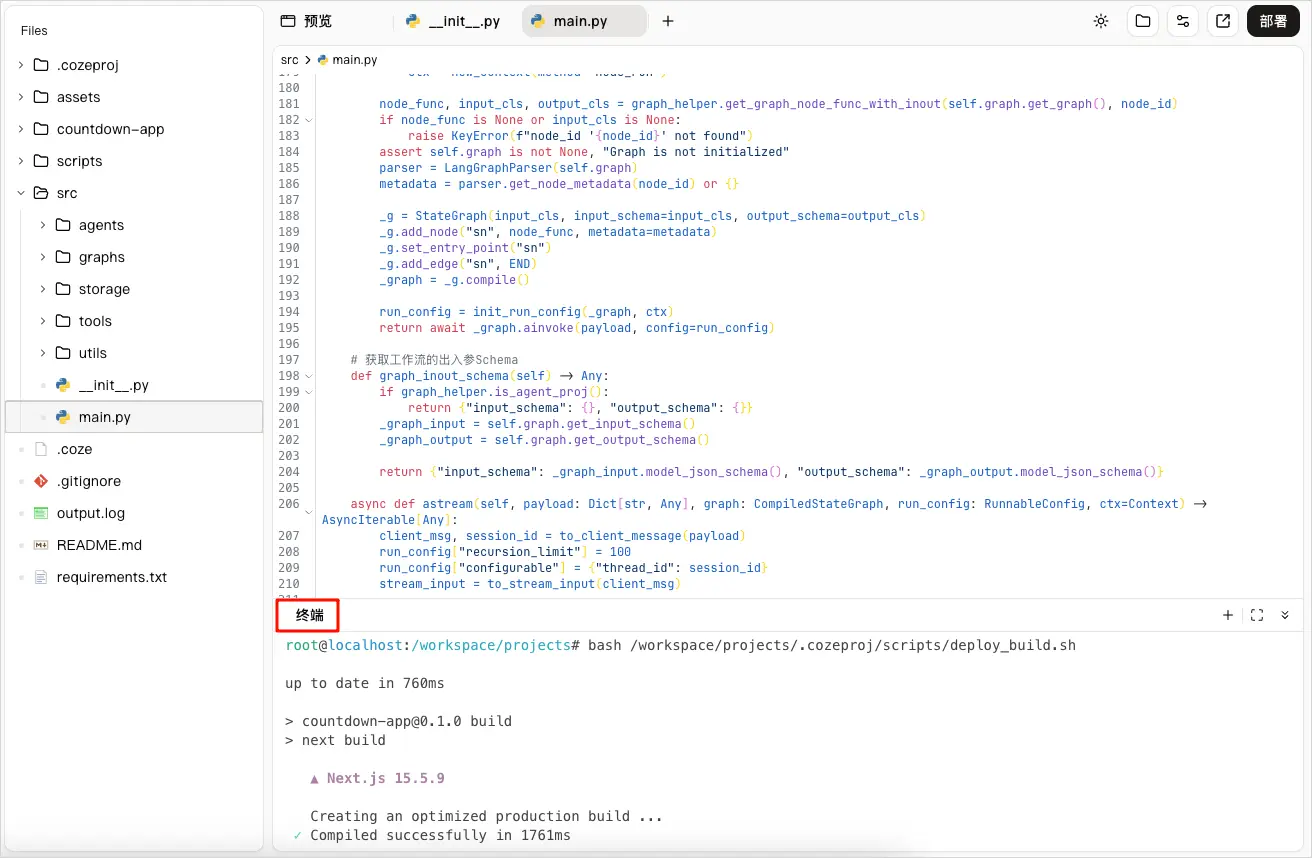Viewport: 1312px width, 858px height.
Task: Click the output.log file icon
Action: (41, 513)
